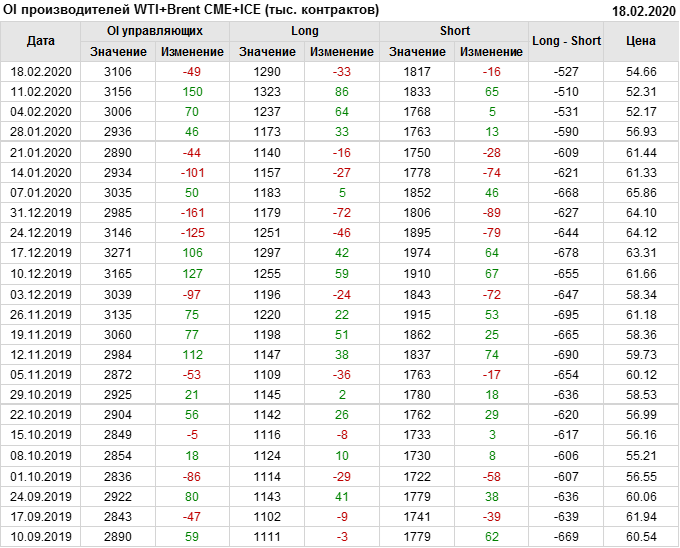680x548 pixels.
Task: Click the "Long" group column header
Action: (304, 31)
